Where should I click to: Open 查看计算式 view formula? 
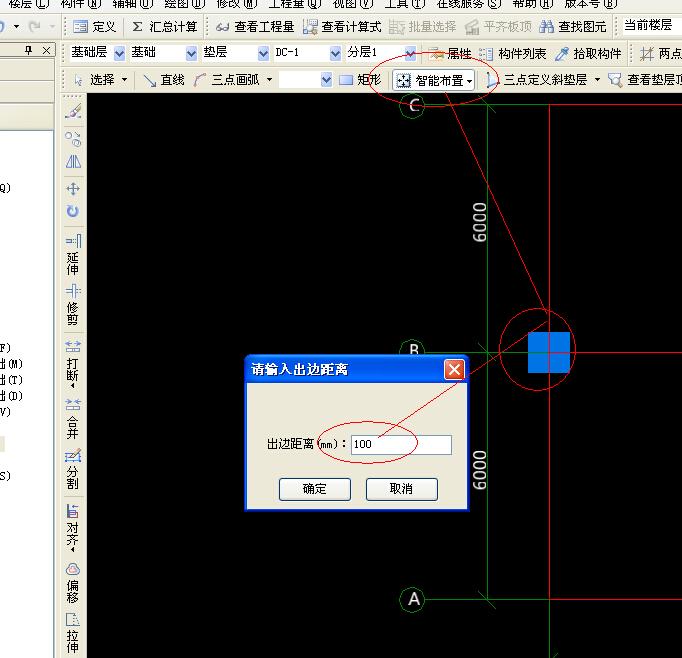(x=342, y=27)
